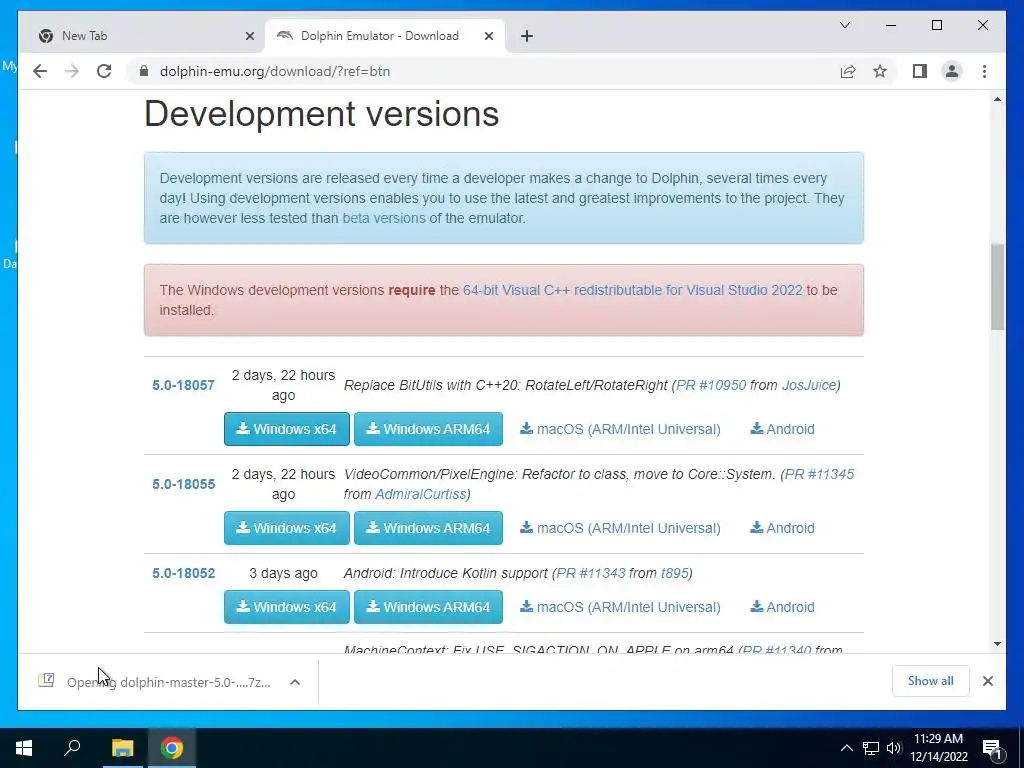Screen dimensions: 1024x768
Task: Open the volume control speaker icon
Action: click(894, 748)
